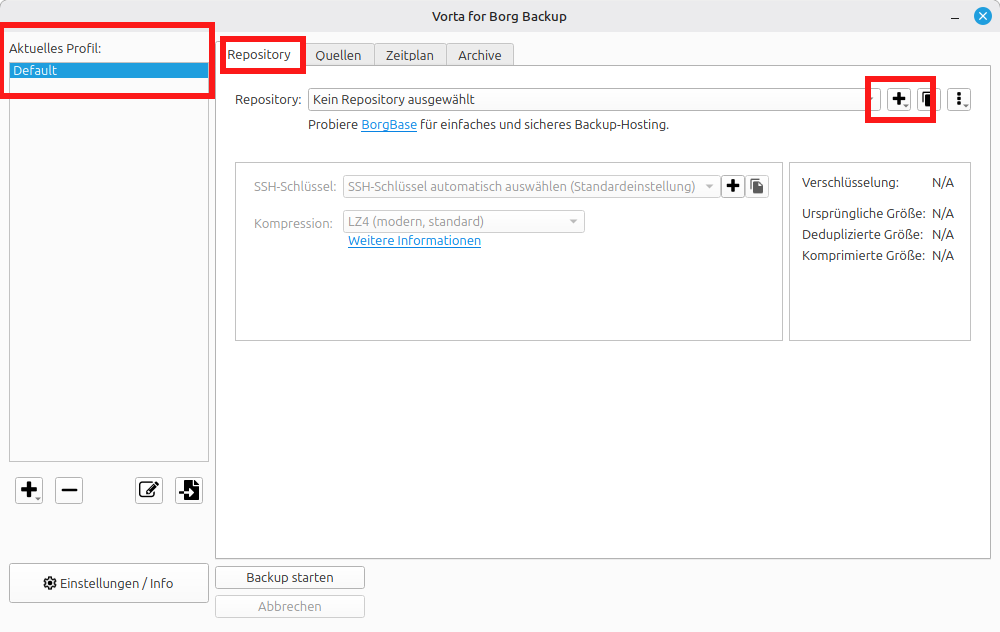Close the Vorta window
Screen dimensions: 1000x632
click(x=982, y=17)
